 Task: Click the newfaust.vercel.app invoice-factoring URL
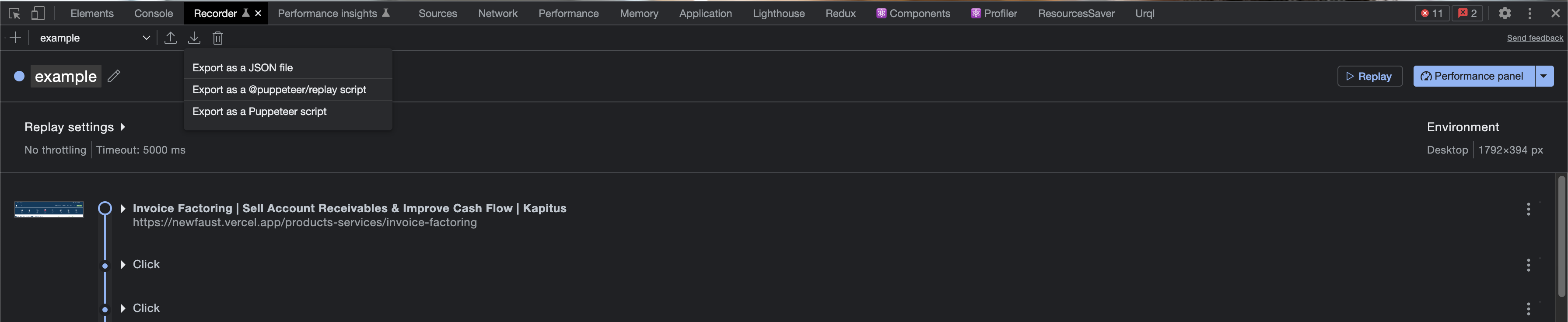(304, 223)
